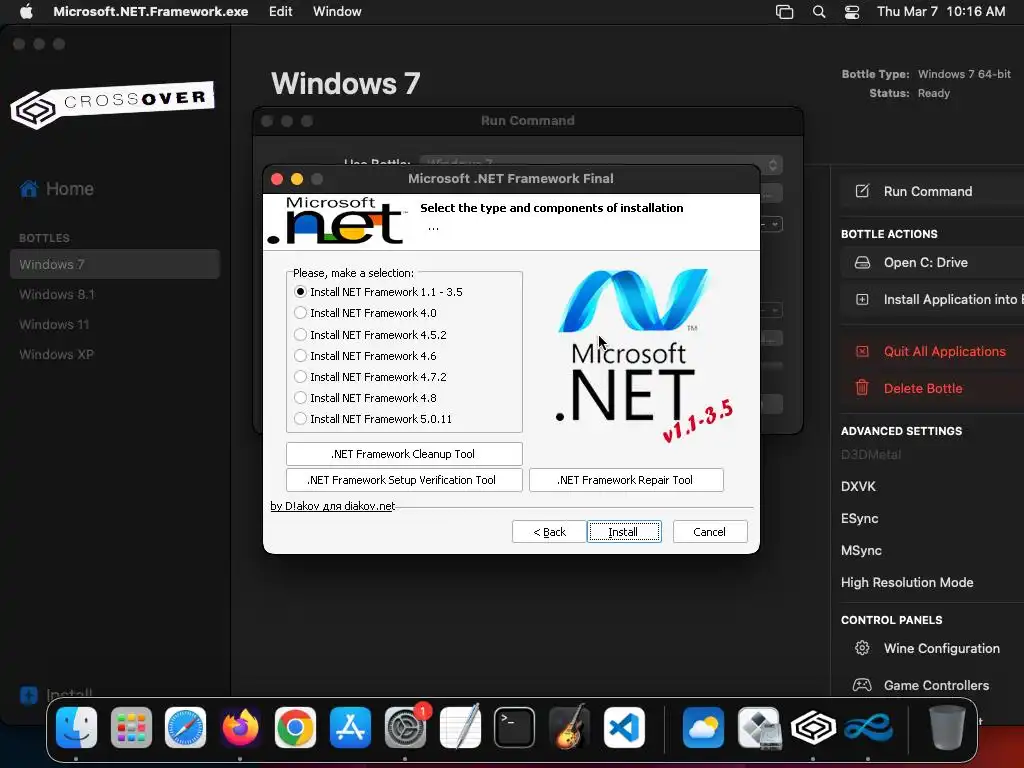The width and height of the screenshot is (1024, 768).
Task: Toggle MSync advanced setting
Action: tap(861, 551)
